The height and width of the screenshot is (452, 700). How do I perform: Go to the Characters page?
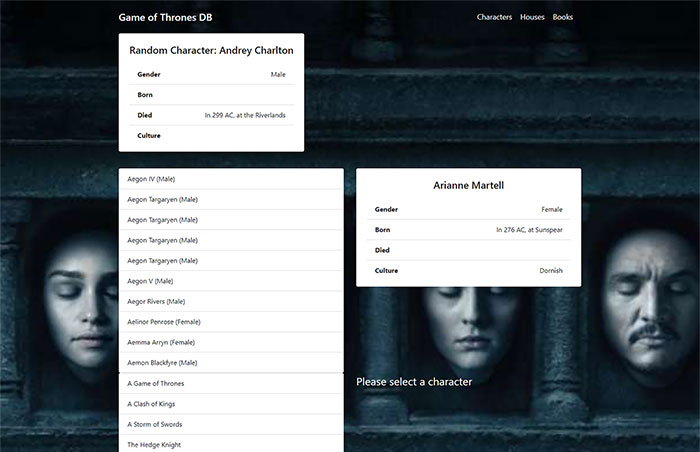tap(494, 17)
